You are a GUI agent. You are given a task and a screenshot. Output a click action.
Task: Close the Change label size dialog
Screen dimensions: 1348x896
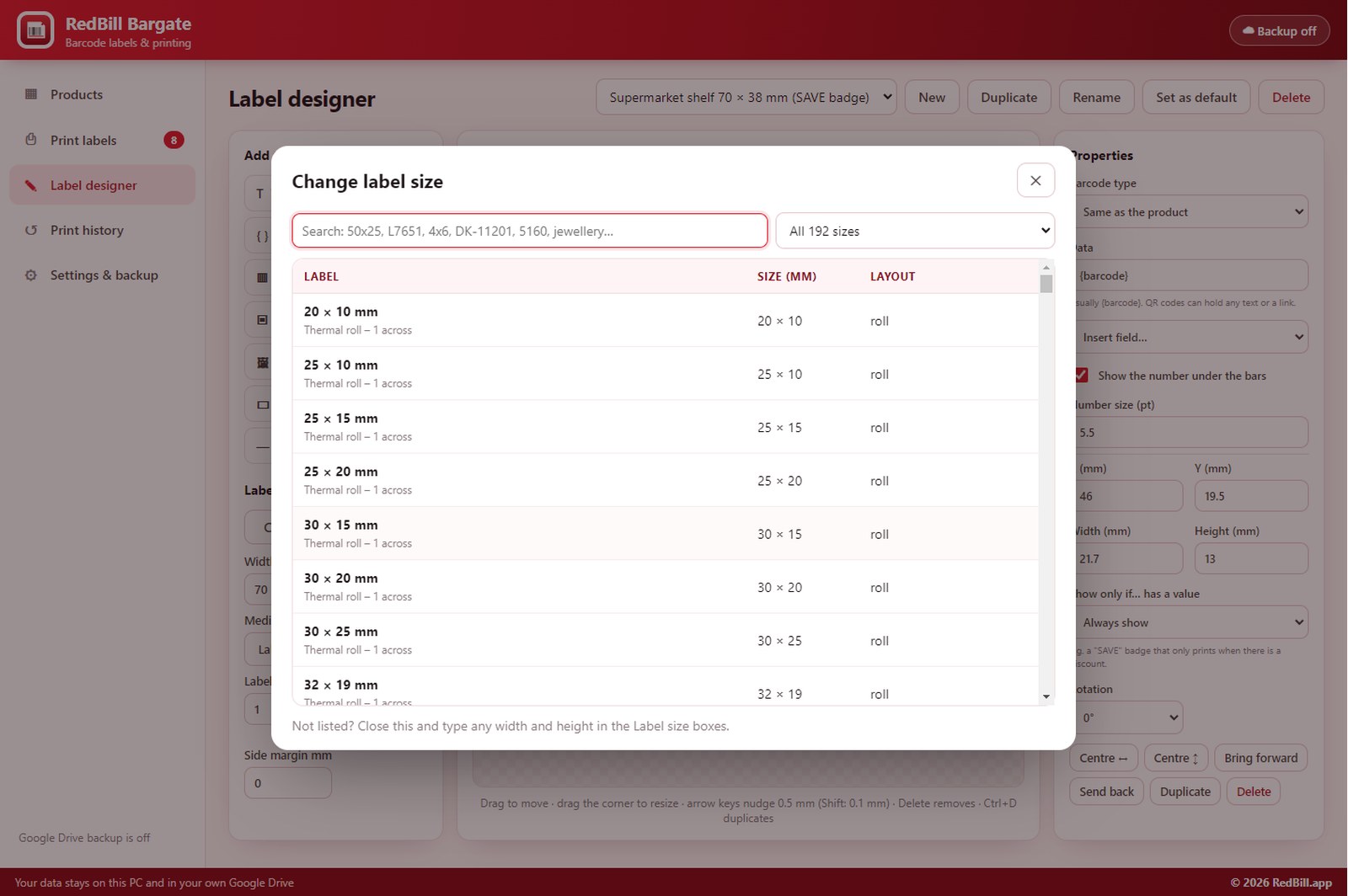tap(1035, 180)
